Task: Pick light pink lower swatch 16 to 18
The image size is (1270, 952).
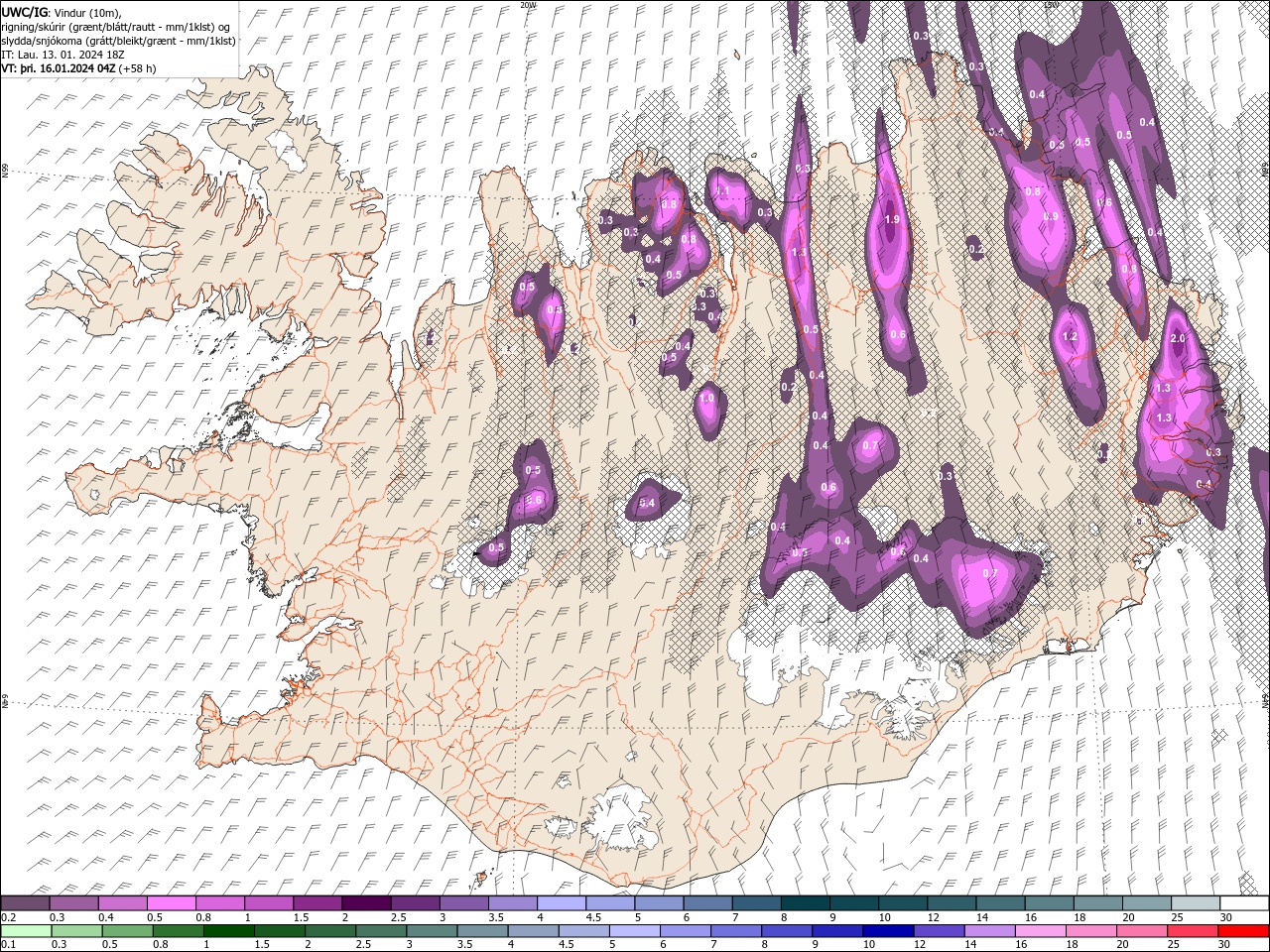Action: [1039, 931]
